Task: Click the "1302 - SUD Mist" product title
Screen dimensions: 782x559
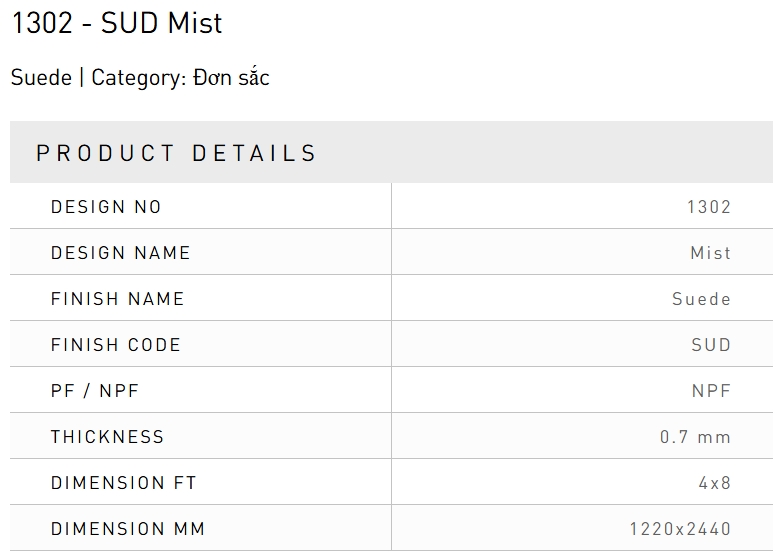Action: [x=117, y=23]
